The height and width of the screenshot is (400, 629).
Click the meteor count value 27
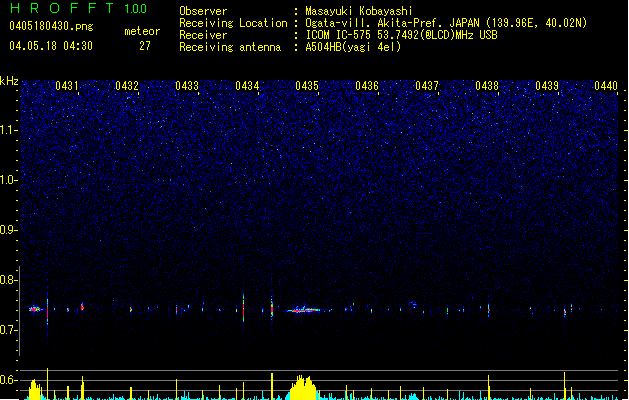pos(145,46)
